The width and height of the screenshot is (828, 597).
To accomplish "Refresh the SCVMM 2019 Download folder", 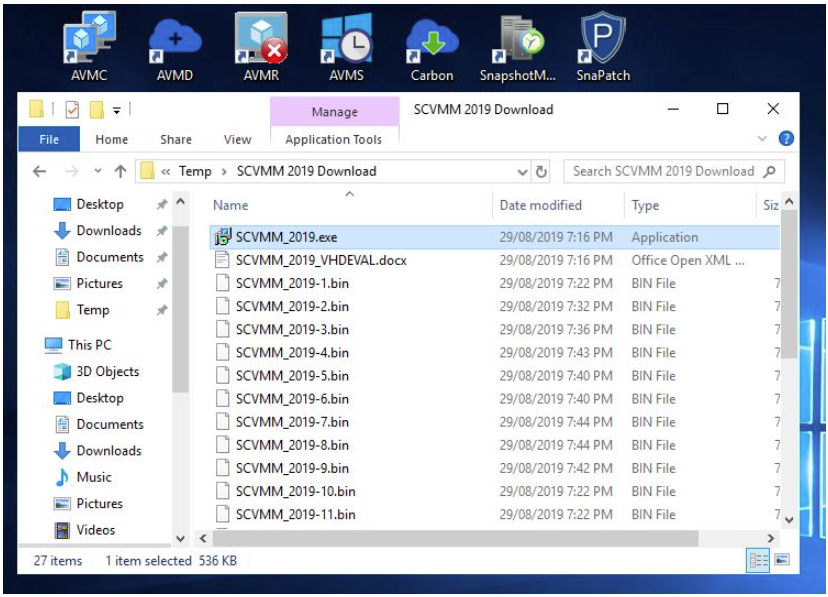I will pyautogui.click(x=541, y=172).
